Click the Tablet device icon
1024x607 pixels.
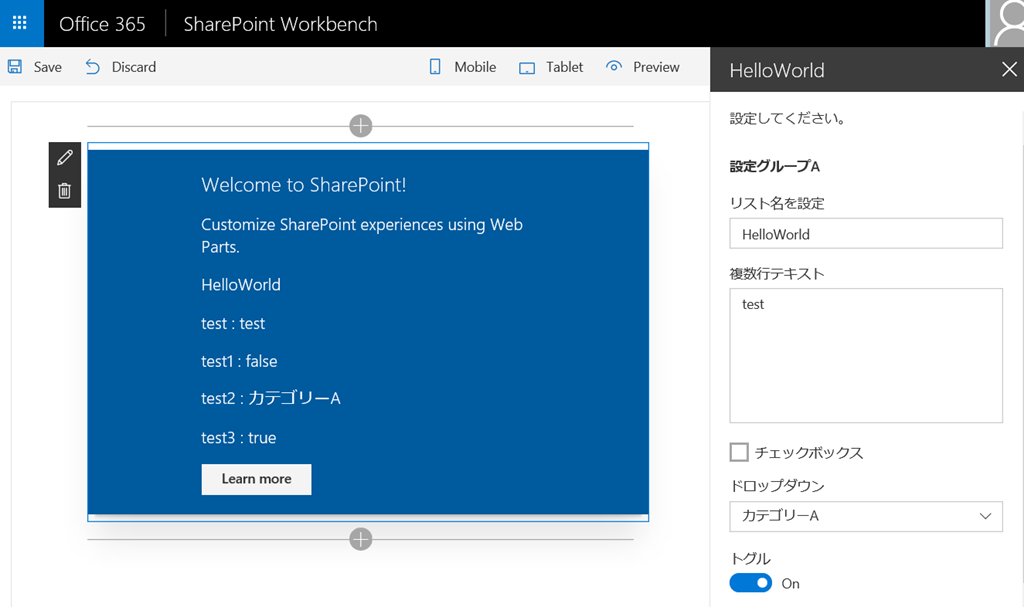pos(527,68)
